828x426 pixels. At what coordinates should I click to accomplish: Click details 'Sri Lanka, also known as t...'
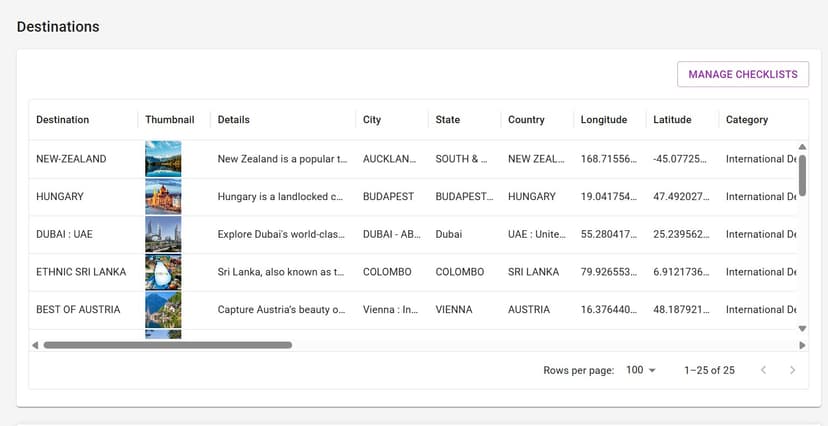coord(281,272)
